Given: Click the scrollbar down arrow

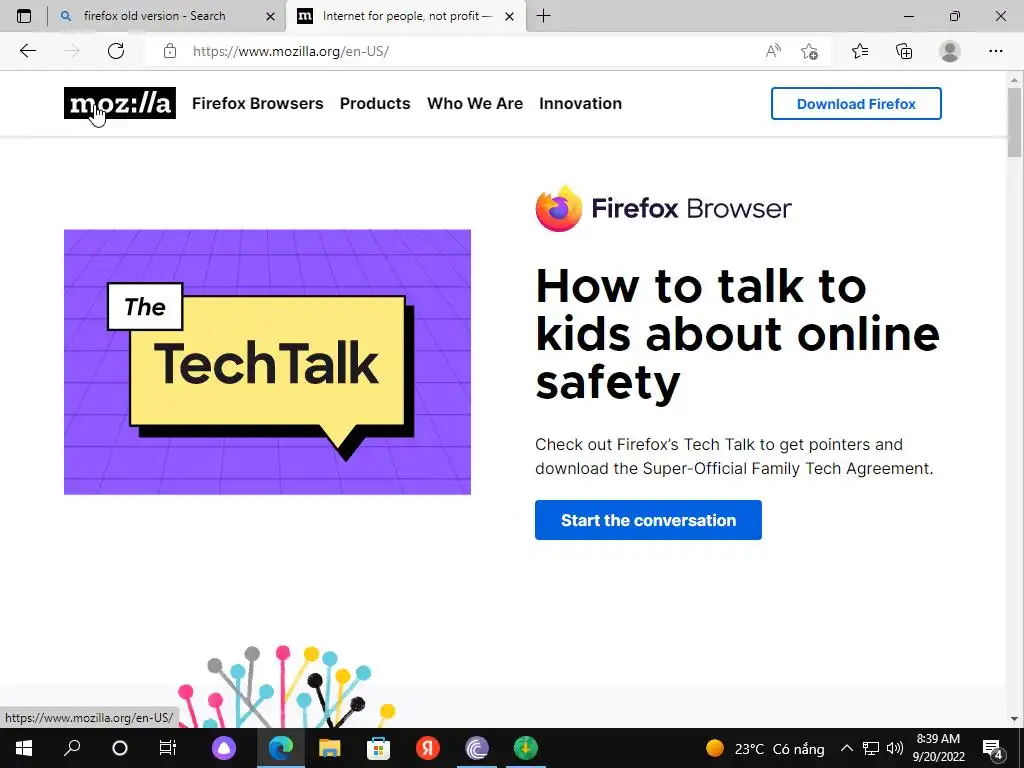Looking at the screenshot, I should pyautogui.click(x=1014, y=719).
